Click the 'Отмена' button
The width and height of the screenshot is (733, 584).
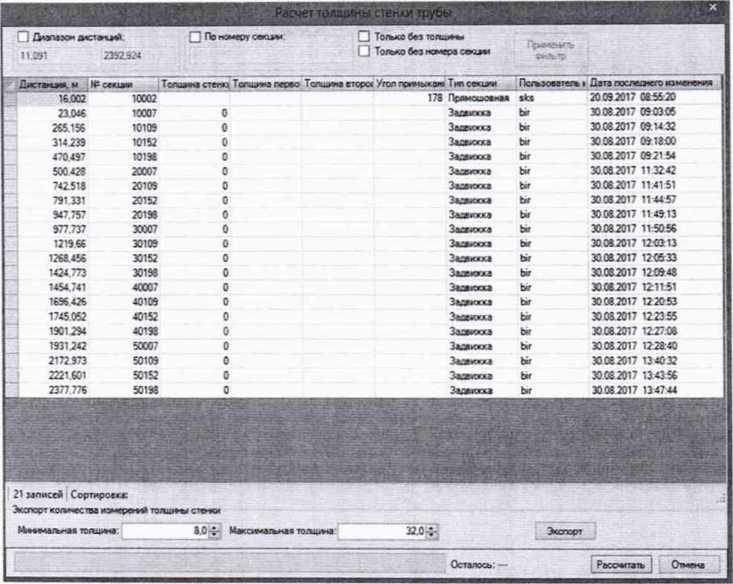[688, 564]
